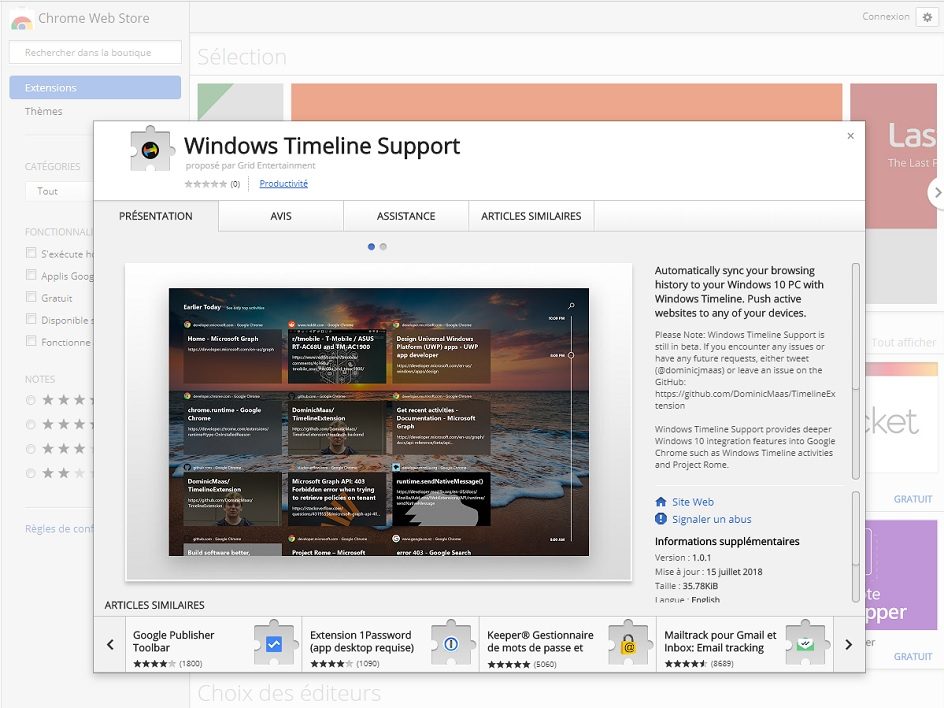Screen dimensions: 944x708
Task: Open the ARTICLES SIMILAIRES tab
Action: click(531, 216)
